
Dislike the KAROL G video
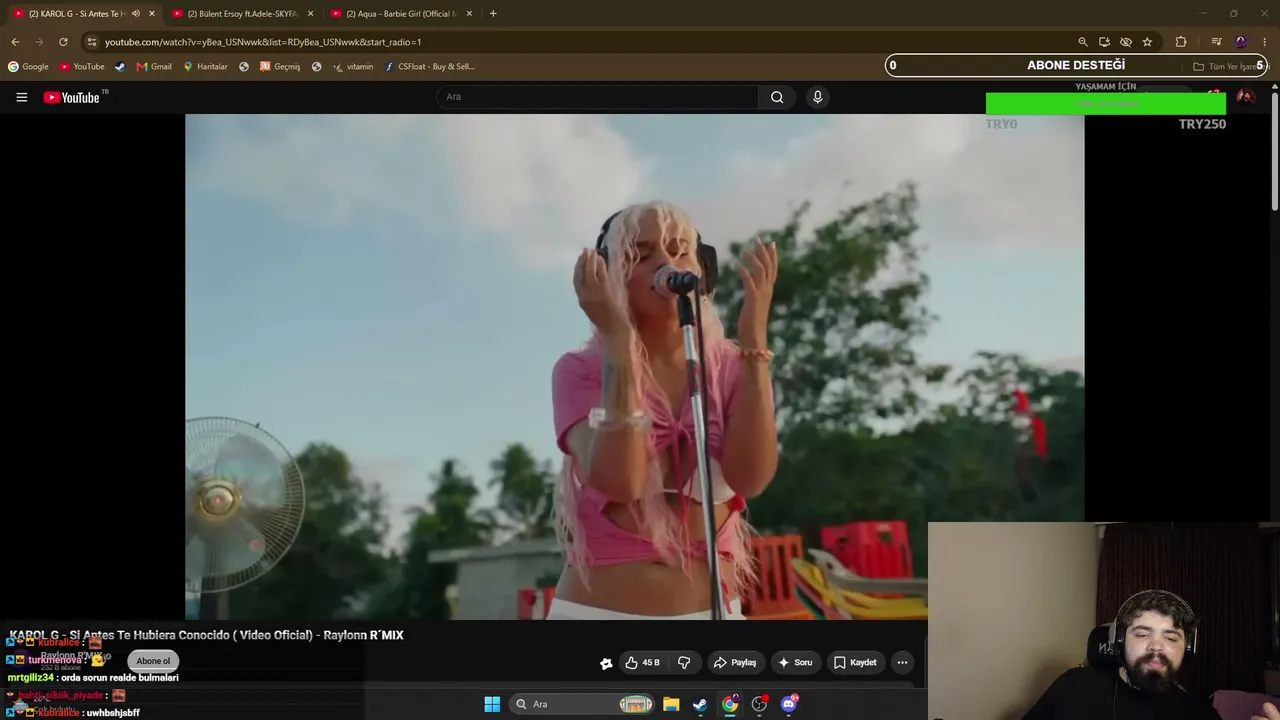(684, 662)
